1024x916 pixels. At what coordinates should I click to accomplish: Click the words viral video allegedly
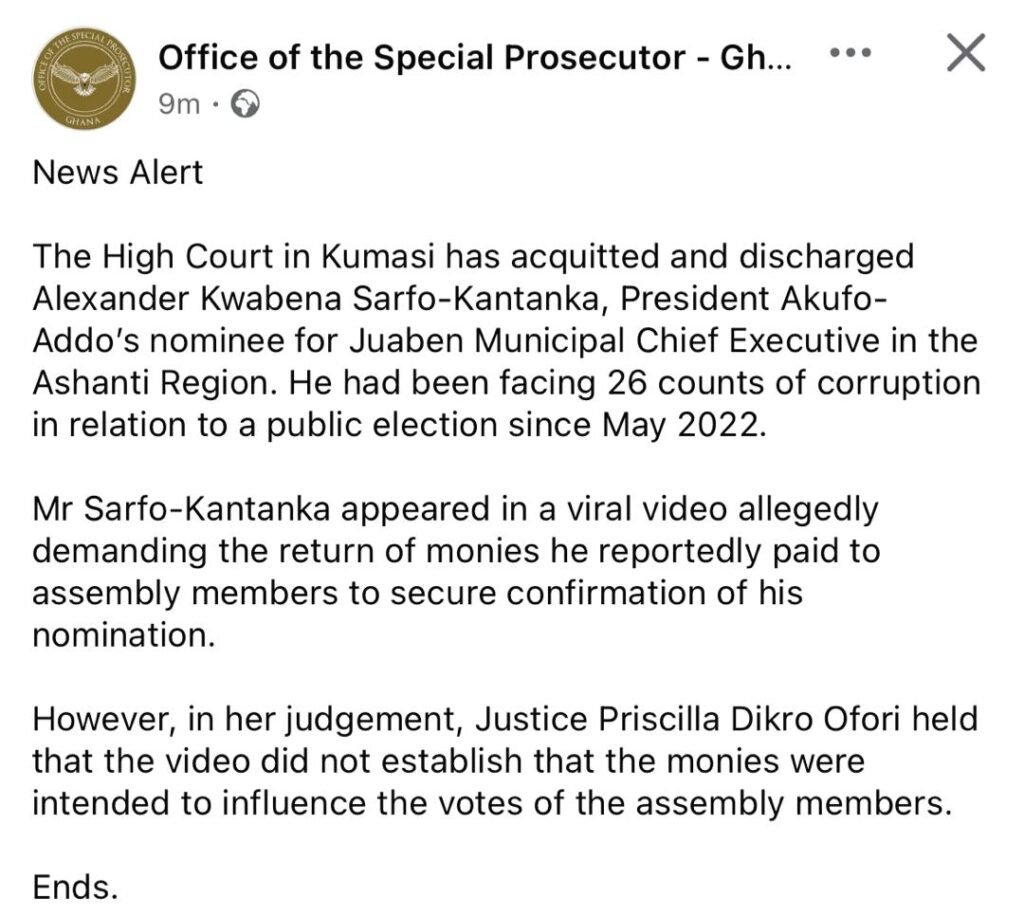(724, 509)
